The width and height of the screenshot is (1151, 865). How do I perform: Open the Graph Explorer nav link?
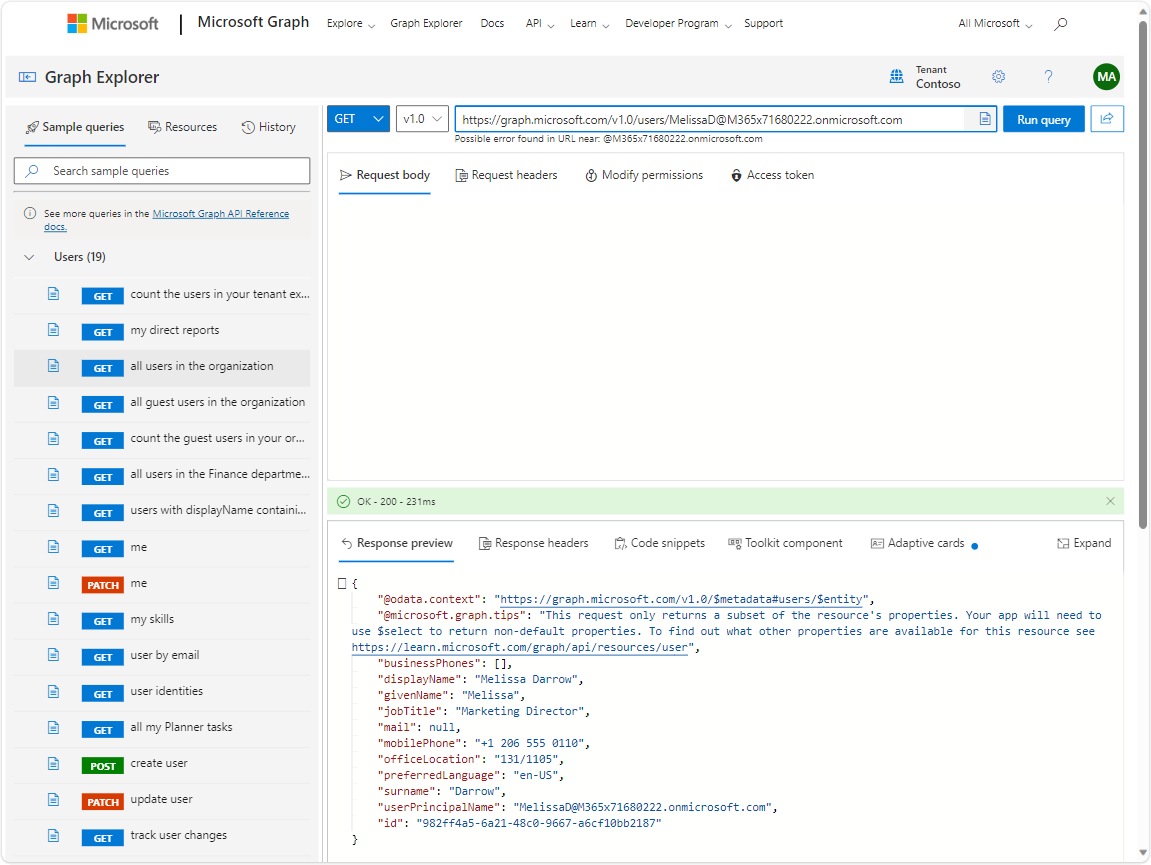[426, 23]
